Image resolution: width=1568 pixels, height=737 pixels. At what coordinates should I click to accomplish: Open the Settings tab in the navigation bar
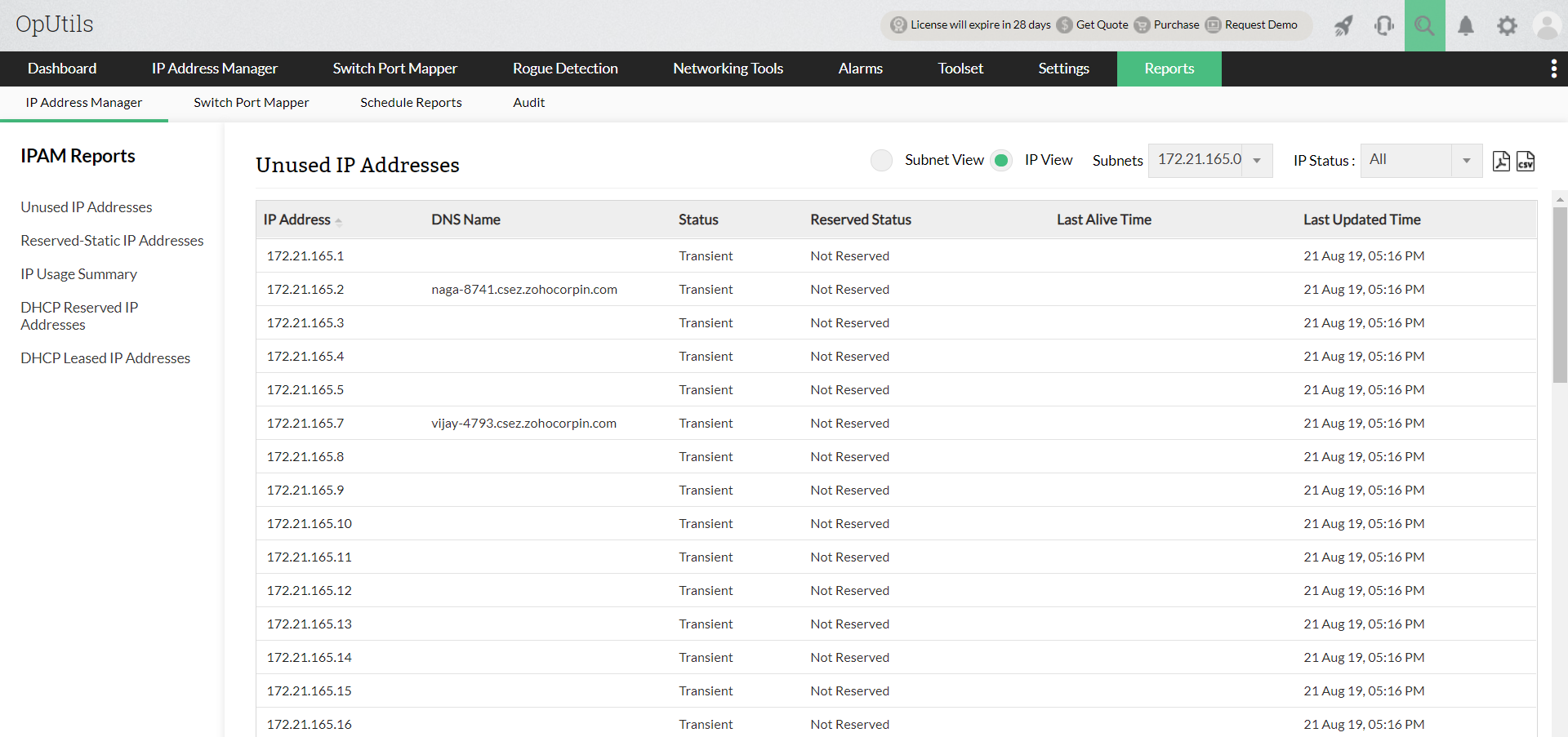(1064, 69)
